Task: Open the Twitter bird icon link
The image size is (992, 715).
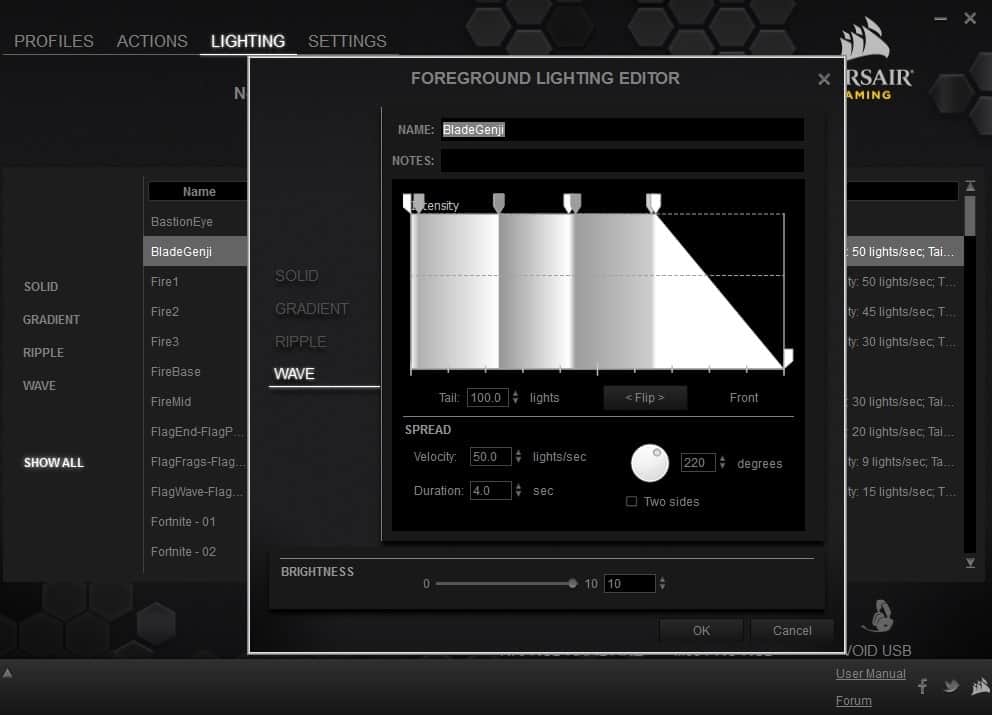Action: (x=950, y=686)
